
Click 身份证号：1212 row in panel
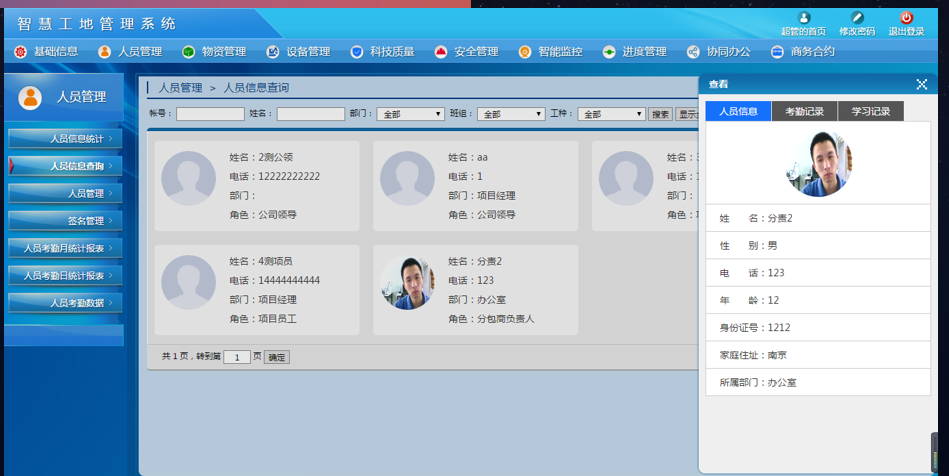[818, 328]
